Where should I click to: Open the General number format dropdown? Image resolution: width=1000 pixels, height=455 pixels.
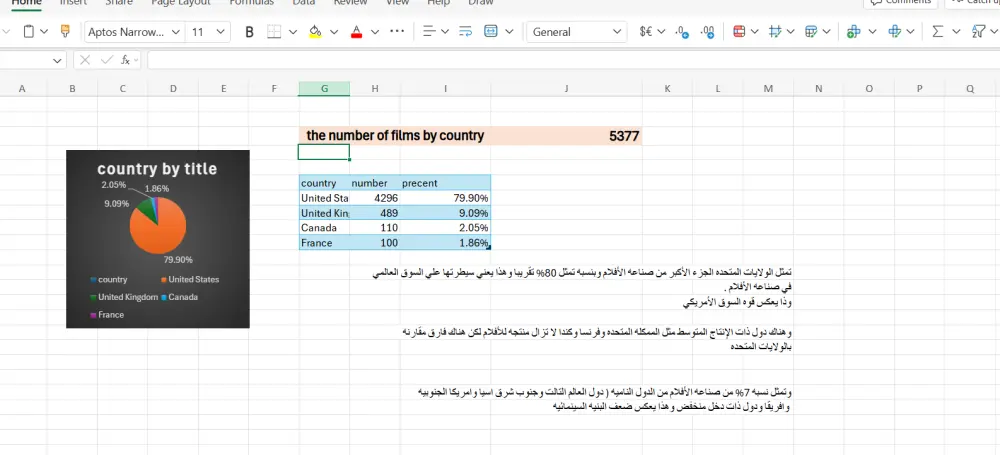tap(577, 32)
